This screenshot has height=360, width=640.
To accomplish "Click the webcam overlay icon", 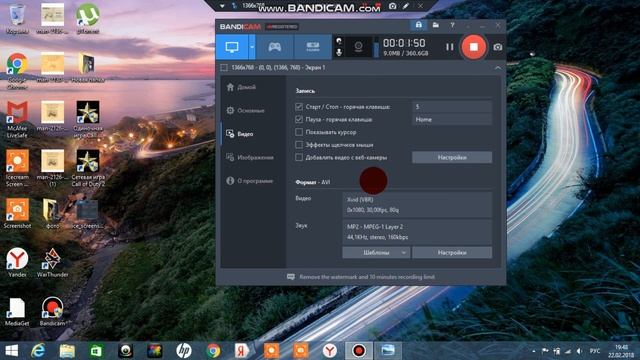I will [358, 47].
